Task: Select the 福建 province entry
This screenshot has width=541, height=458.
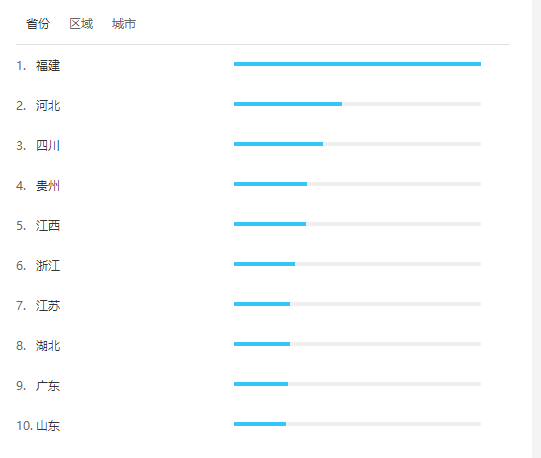Action: 48,66
